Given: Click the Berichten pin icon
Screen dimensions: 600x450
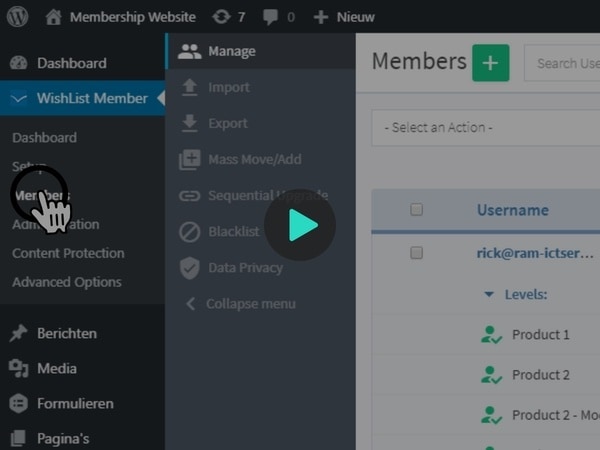Looking at the screenshot, I should pyautogui.click(x=18, y=333).
